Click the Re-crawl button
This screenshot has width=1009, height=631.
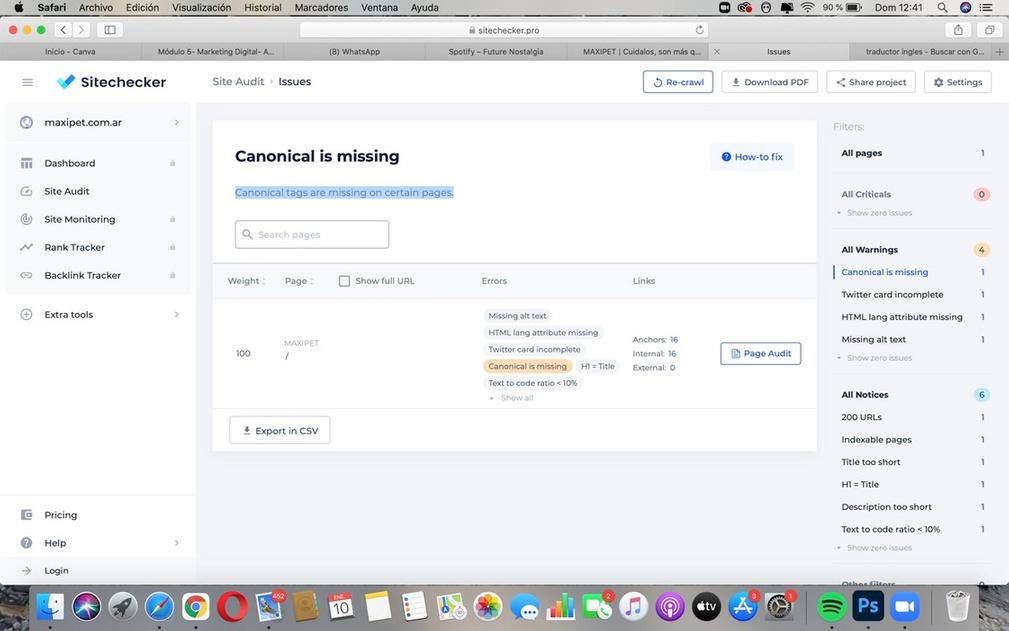click(x=678, y=82)
